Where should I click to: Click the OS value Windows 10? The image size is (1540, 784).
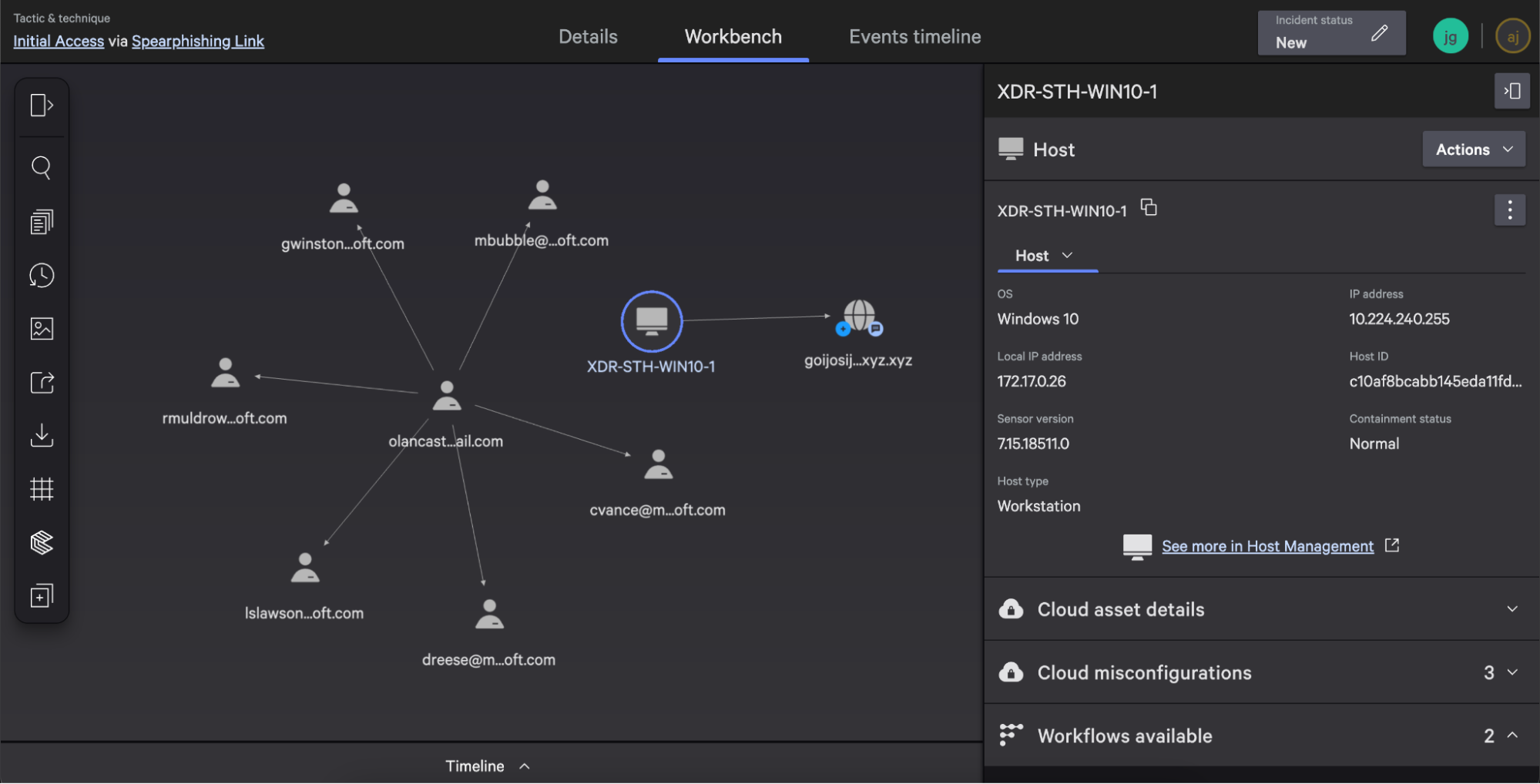1038,319
